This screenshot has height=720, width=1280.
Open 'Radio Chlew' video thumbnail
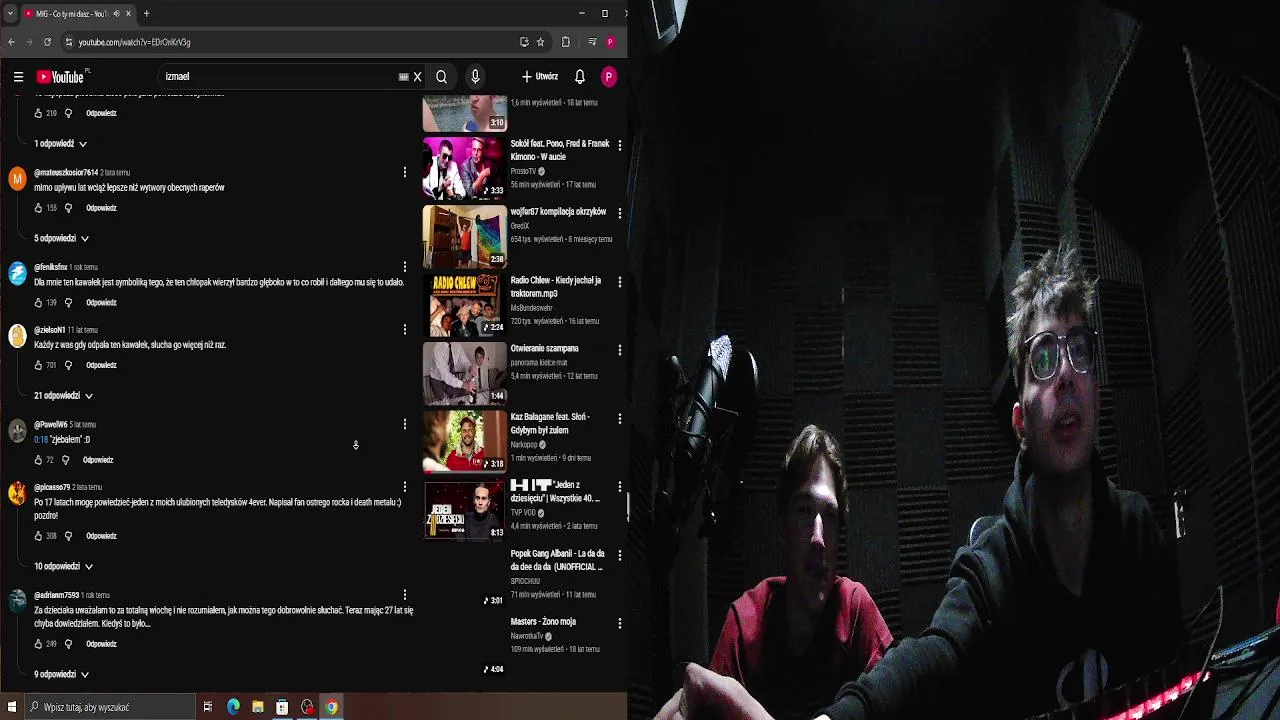(464, 305)
